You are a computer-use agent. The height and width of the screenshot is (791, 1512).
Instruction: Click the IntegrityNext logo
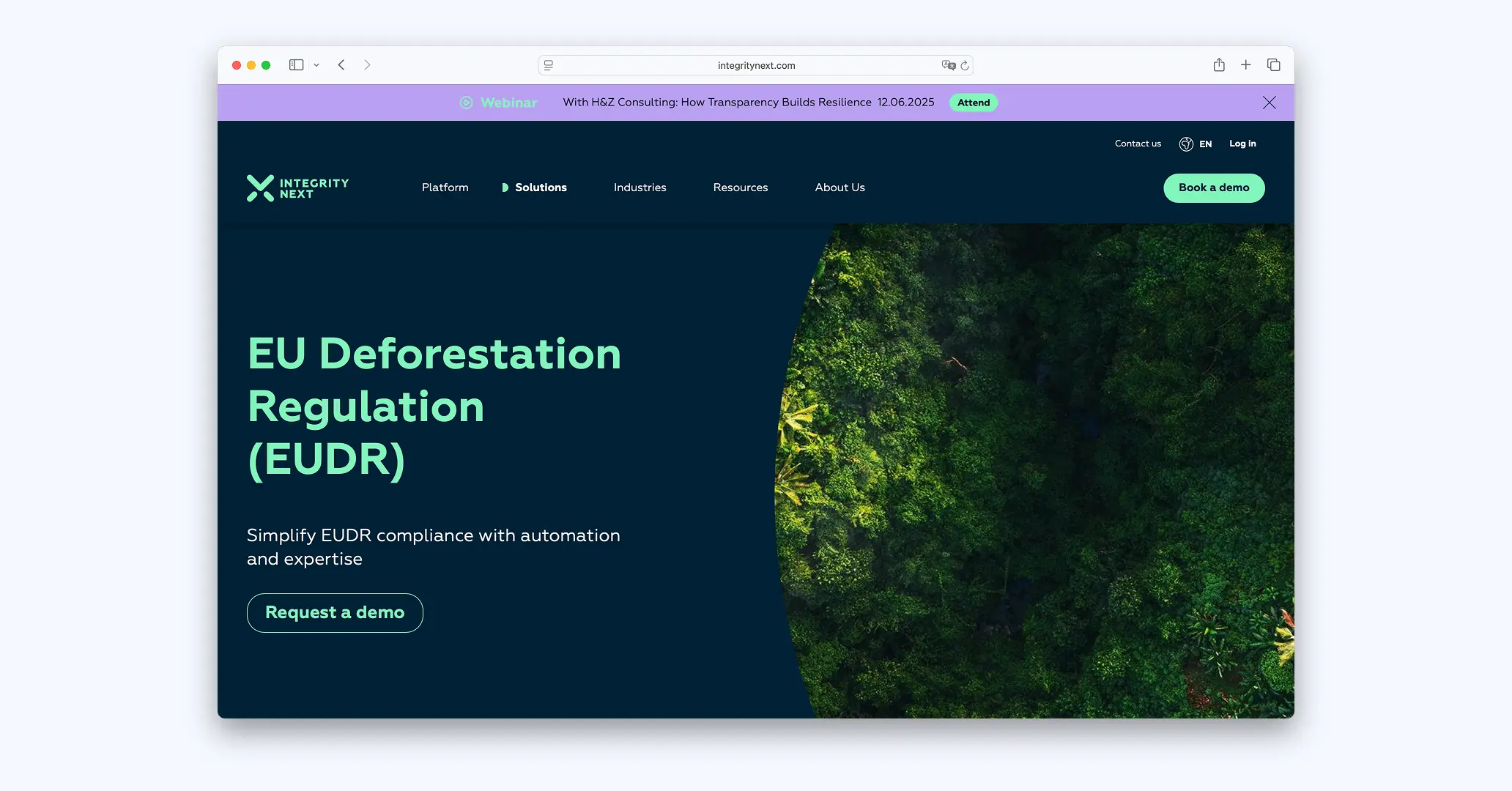point(298,188)
